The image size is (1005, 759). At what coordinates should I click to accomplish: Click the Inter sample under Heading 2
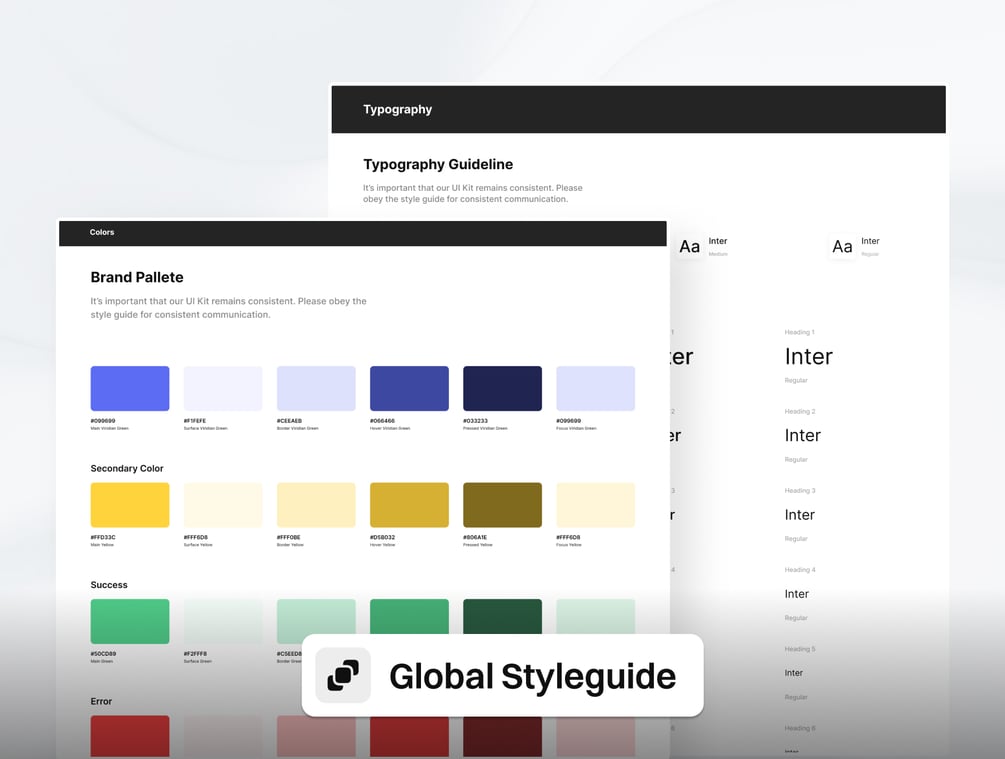coord(802,435)
